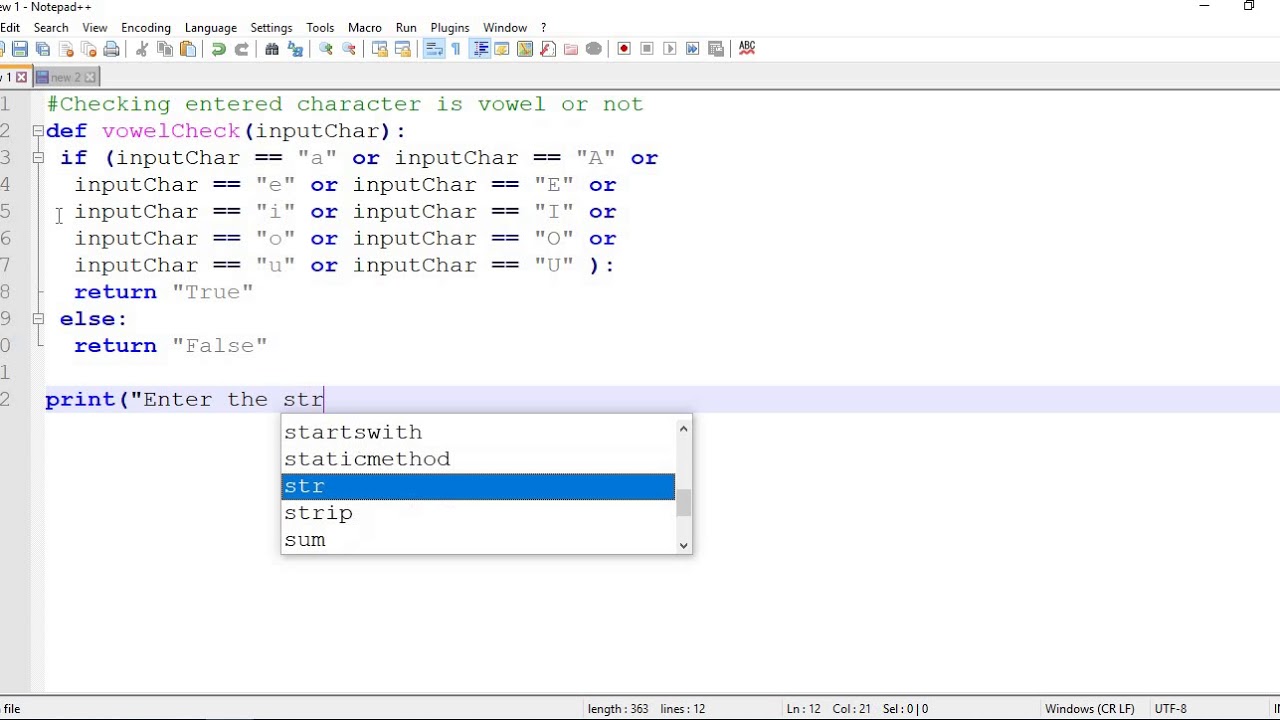Click the macro Playback icon
The width and height of the screenshot is (1280, 720).
click(670, 49)
